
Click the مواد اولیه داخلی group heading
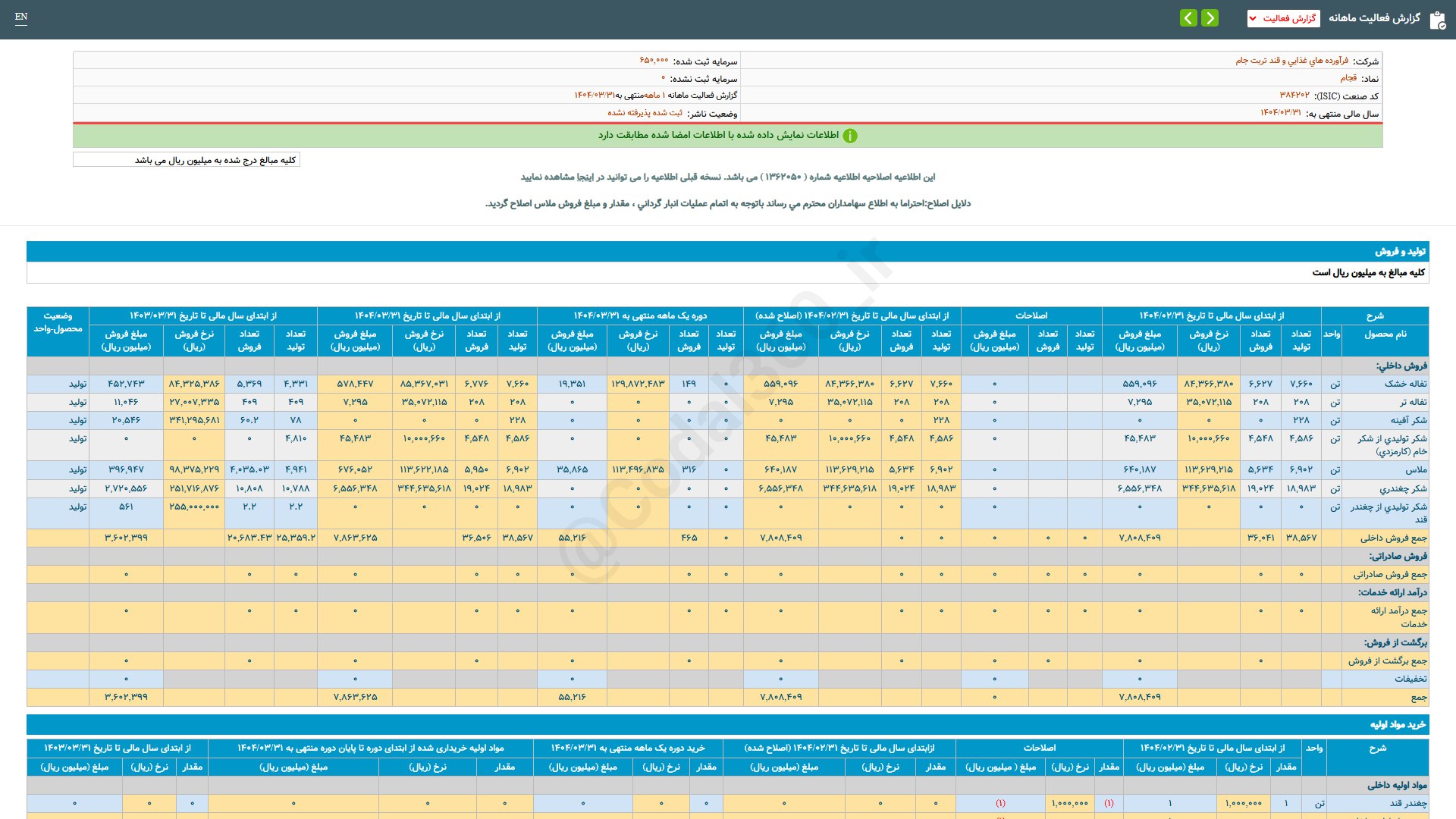point(1397,785)
